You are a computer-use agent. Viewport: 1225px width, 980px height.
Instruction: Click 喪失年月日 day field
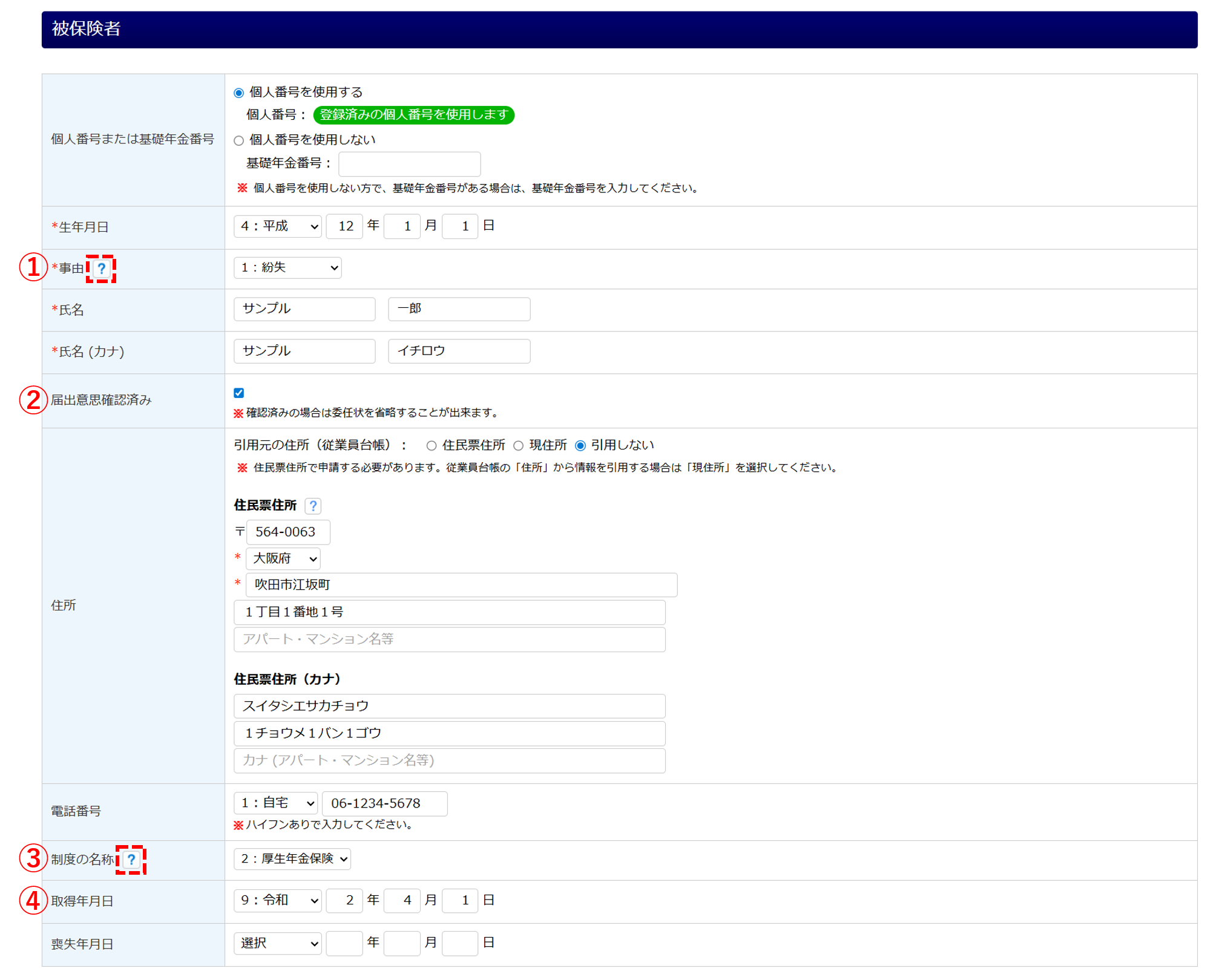(x=460, y=944)
